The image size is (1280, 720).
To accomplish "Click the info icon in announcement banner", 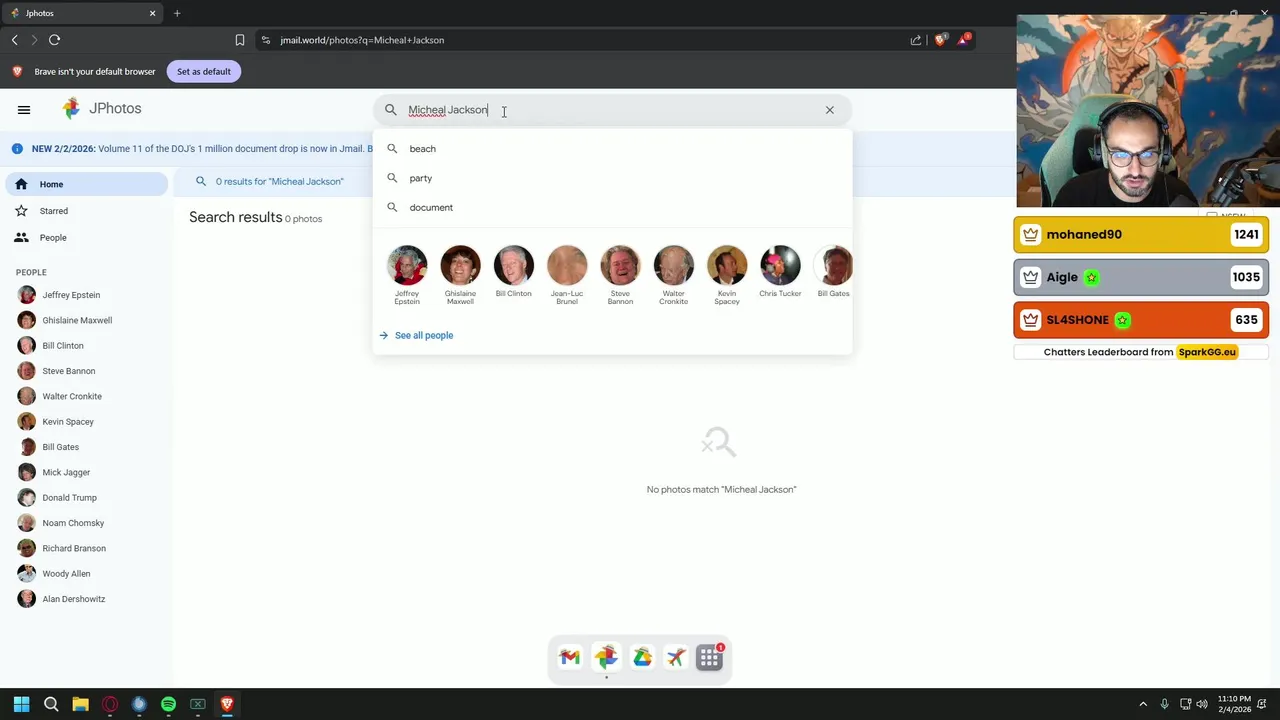I will click(x=17, y=149).
